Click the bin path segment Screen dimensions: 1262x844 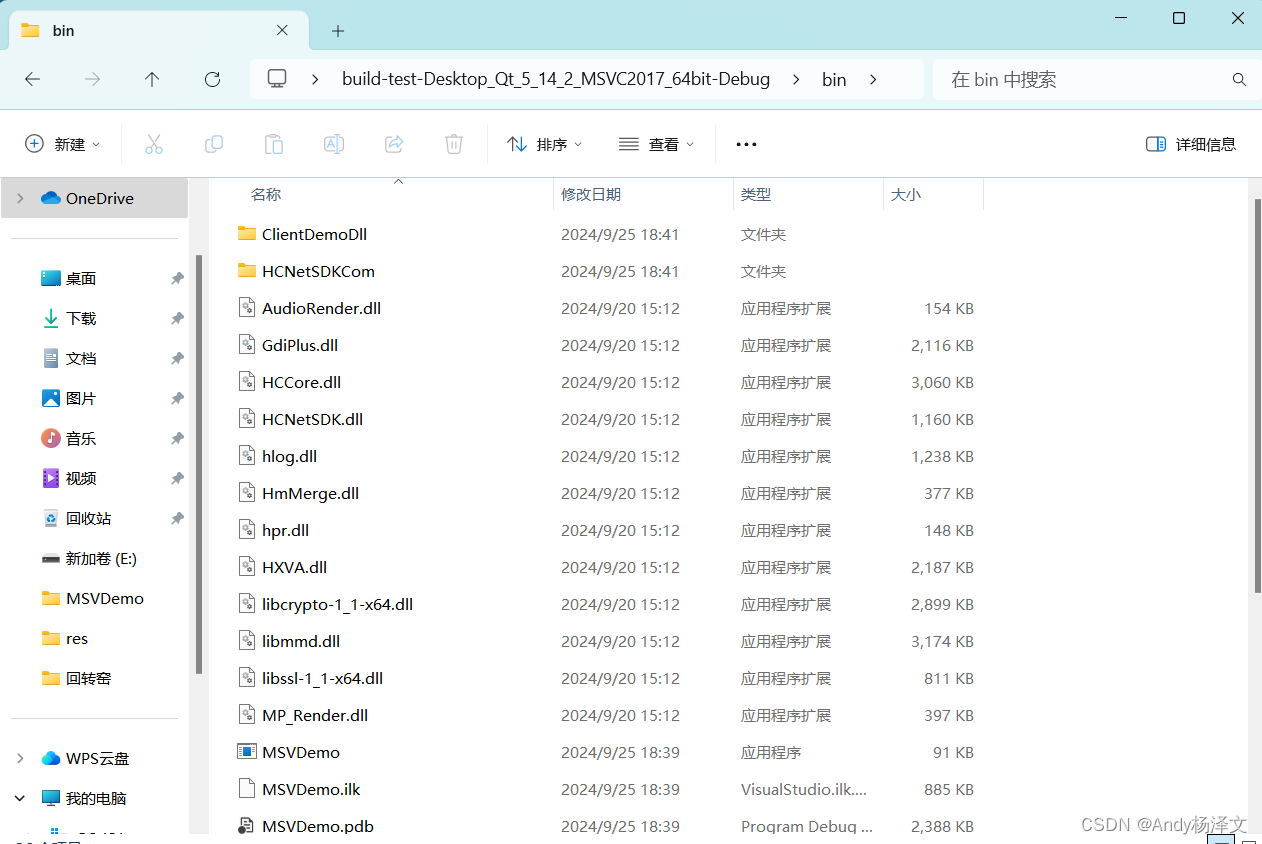(x=834, y=79)
